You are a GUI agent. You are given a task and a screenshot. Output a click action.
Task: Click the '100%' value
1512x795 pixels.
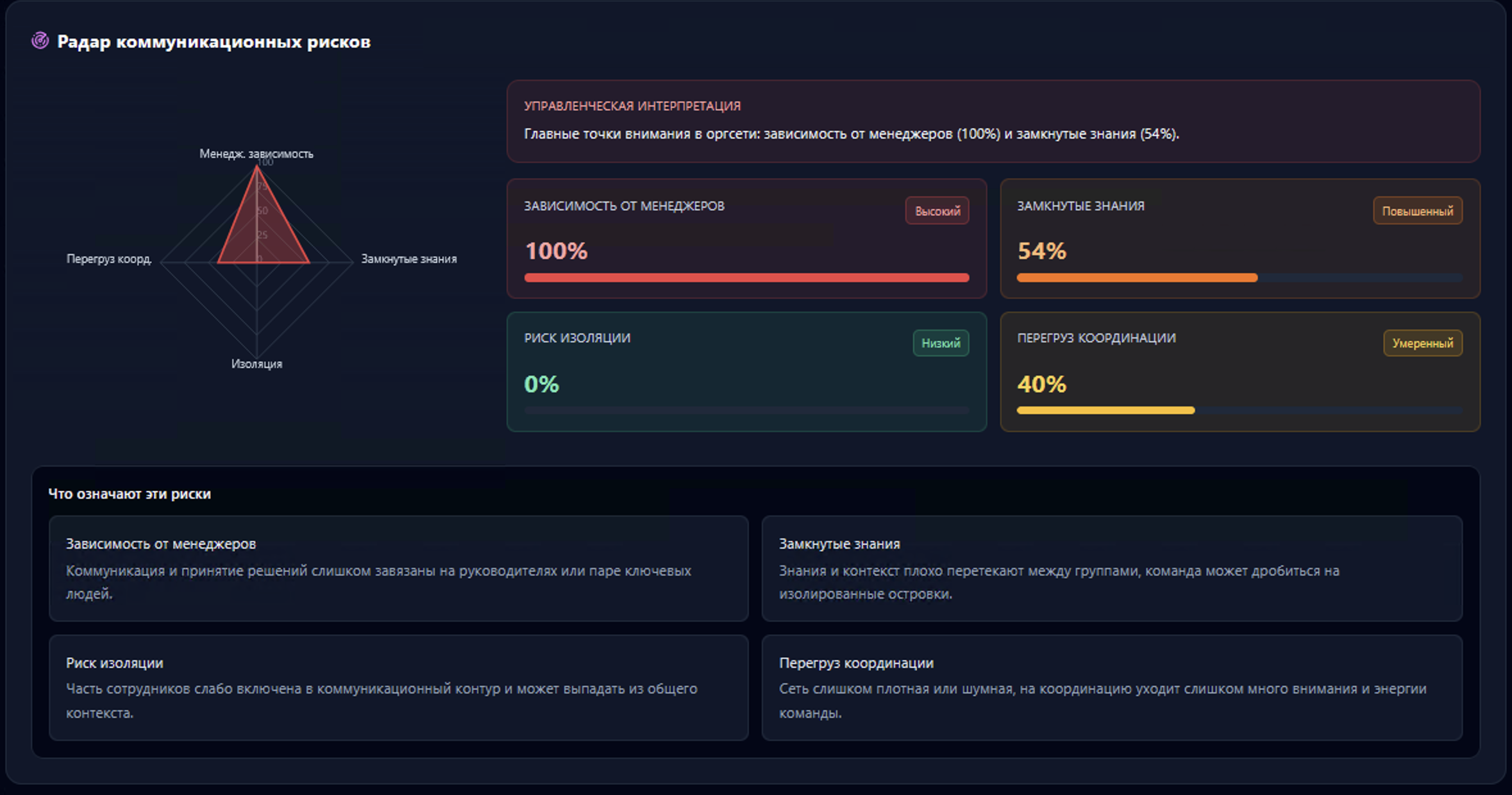[x=556, y=251]
